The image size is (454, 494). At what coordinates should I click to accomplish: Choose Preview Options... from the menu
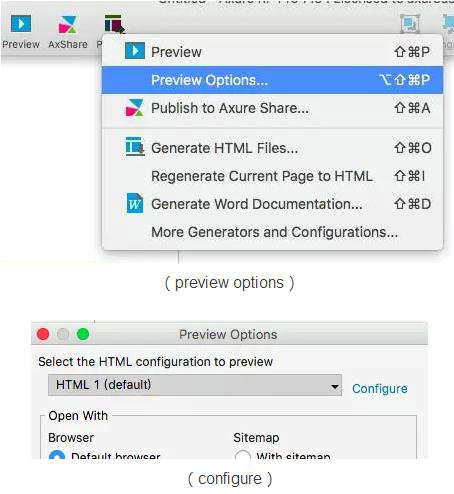272,80
